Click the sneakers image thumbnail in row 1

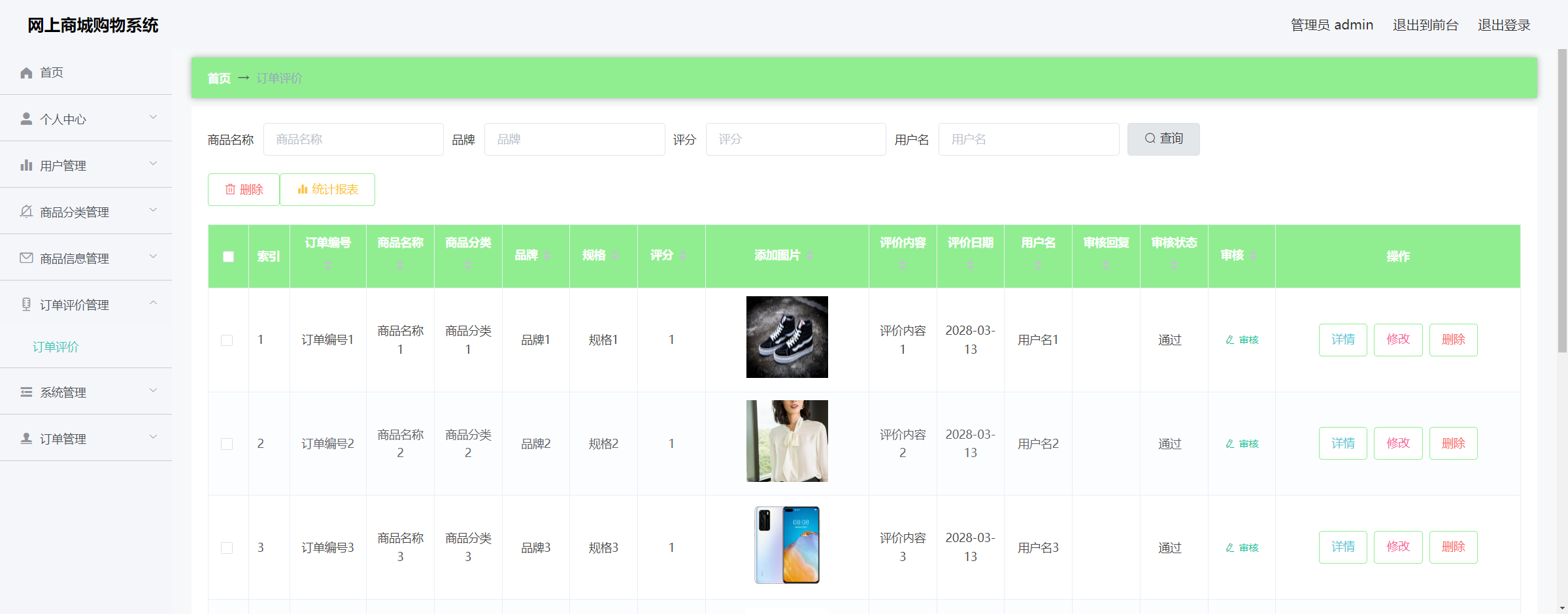click(x=786, y=337)
